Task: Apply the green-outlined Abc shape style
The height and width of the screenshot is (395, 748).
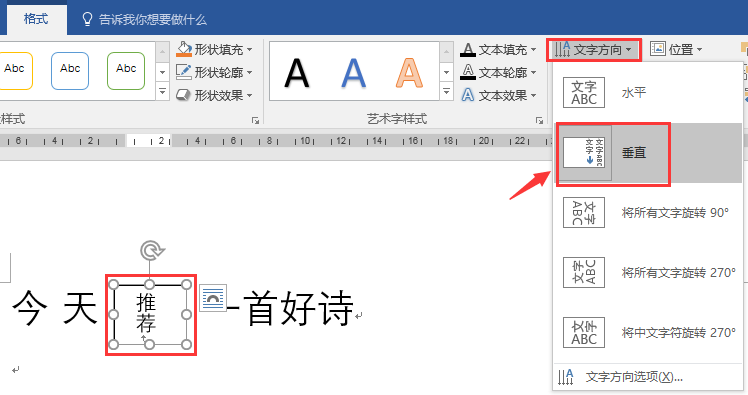Action: click(x=126, y=71)
